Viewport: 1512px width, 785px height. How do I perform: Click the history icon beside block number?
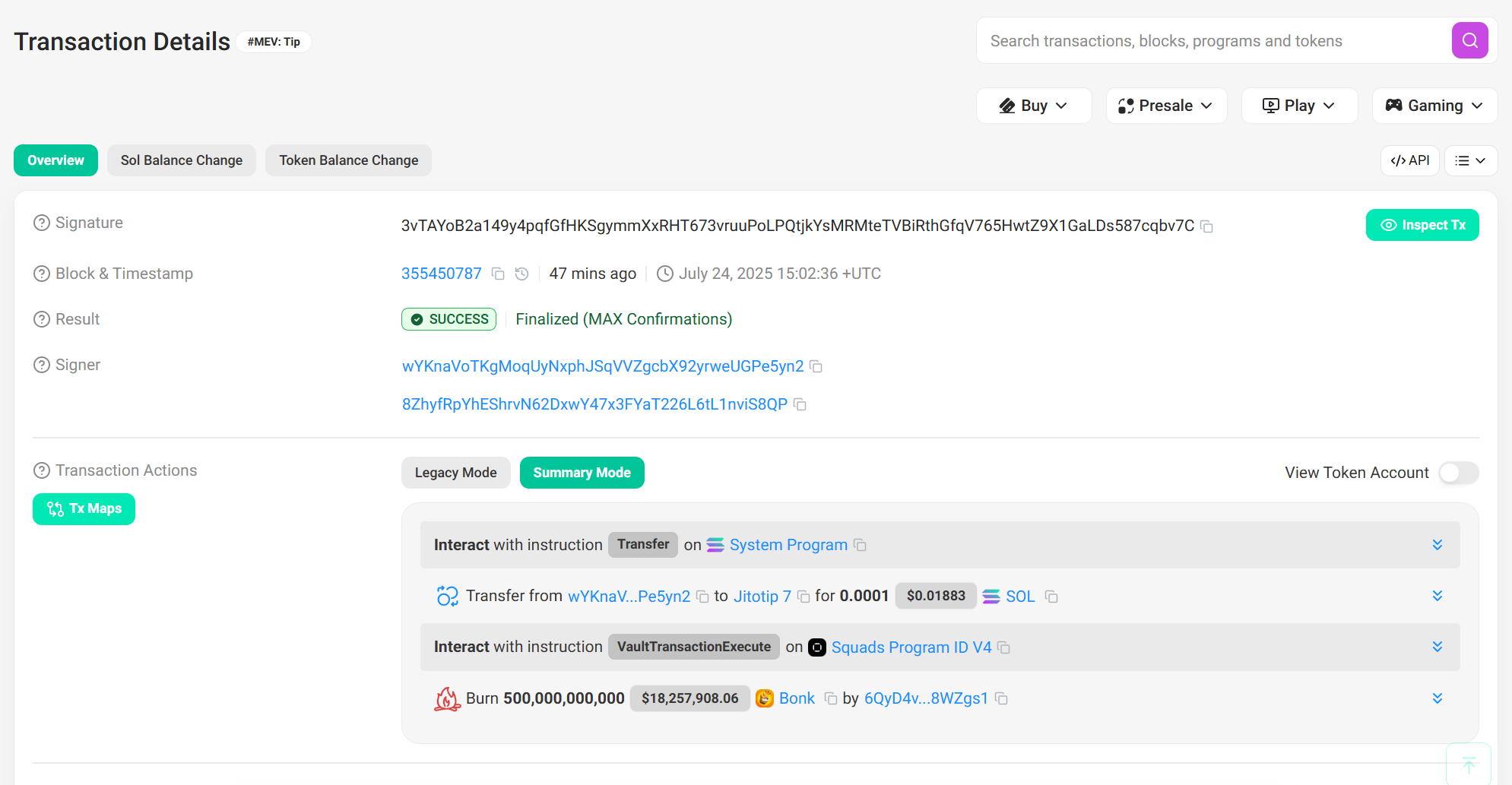click(521, 274)
